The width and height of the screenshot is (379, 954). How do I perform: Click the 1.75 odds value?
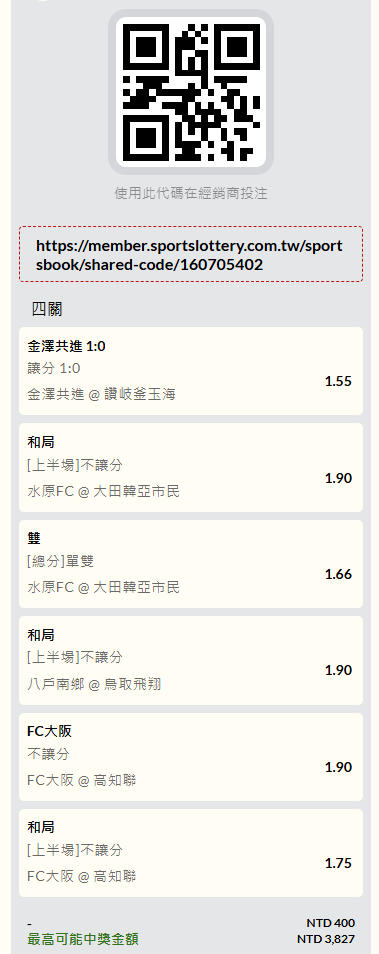338,863
